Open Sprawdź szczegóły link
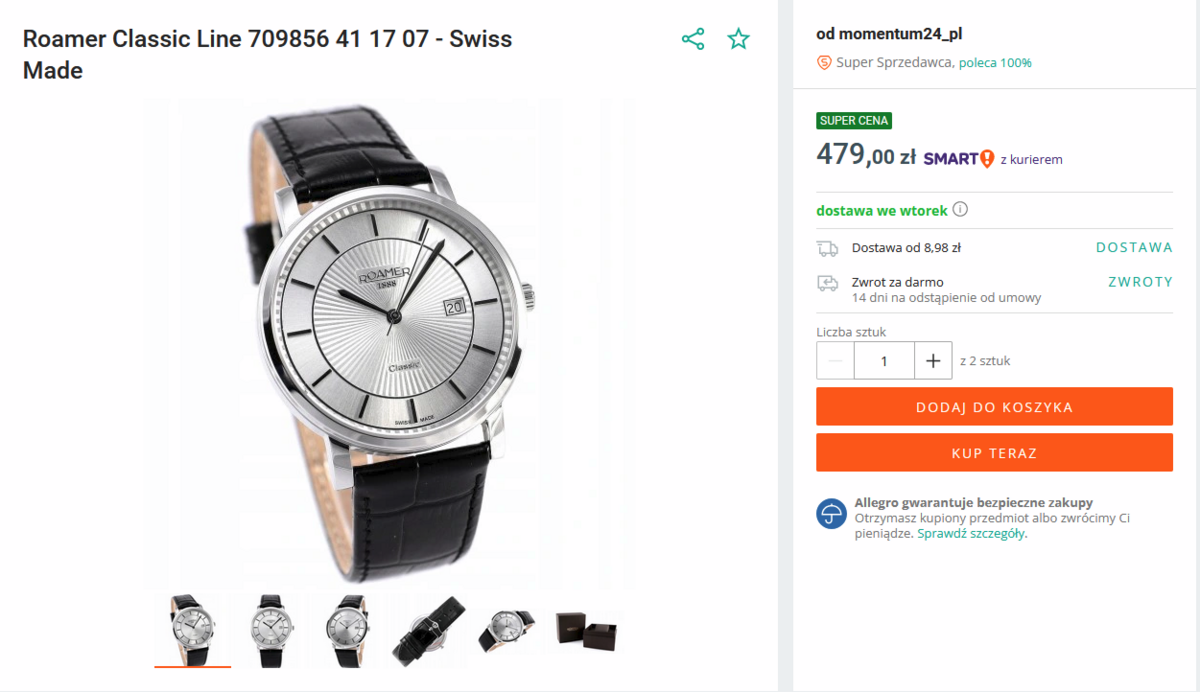The width and height of the screenshot is (1200, 692). 970,534
